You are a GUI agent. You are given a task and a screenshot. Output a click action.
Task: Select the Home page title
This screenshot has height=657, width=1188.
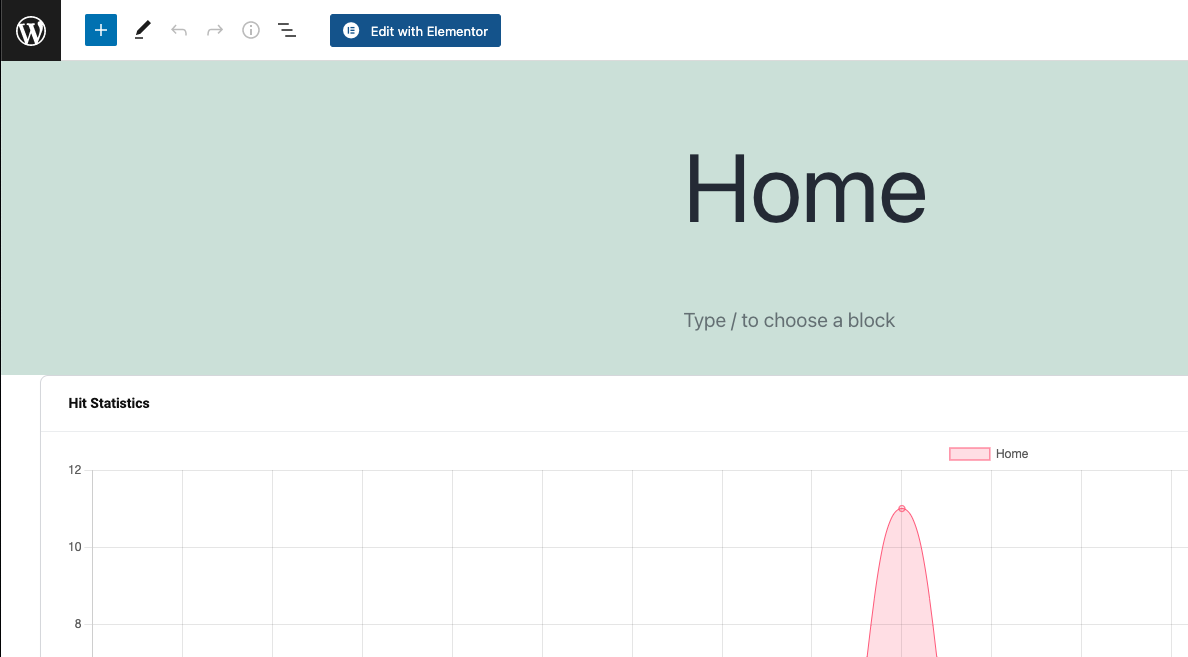coord(805,189)
